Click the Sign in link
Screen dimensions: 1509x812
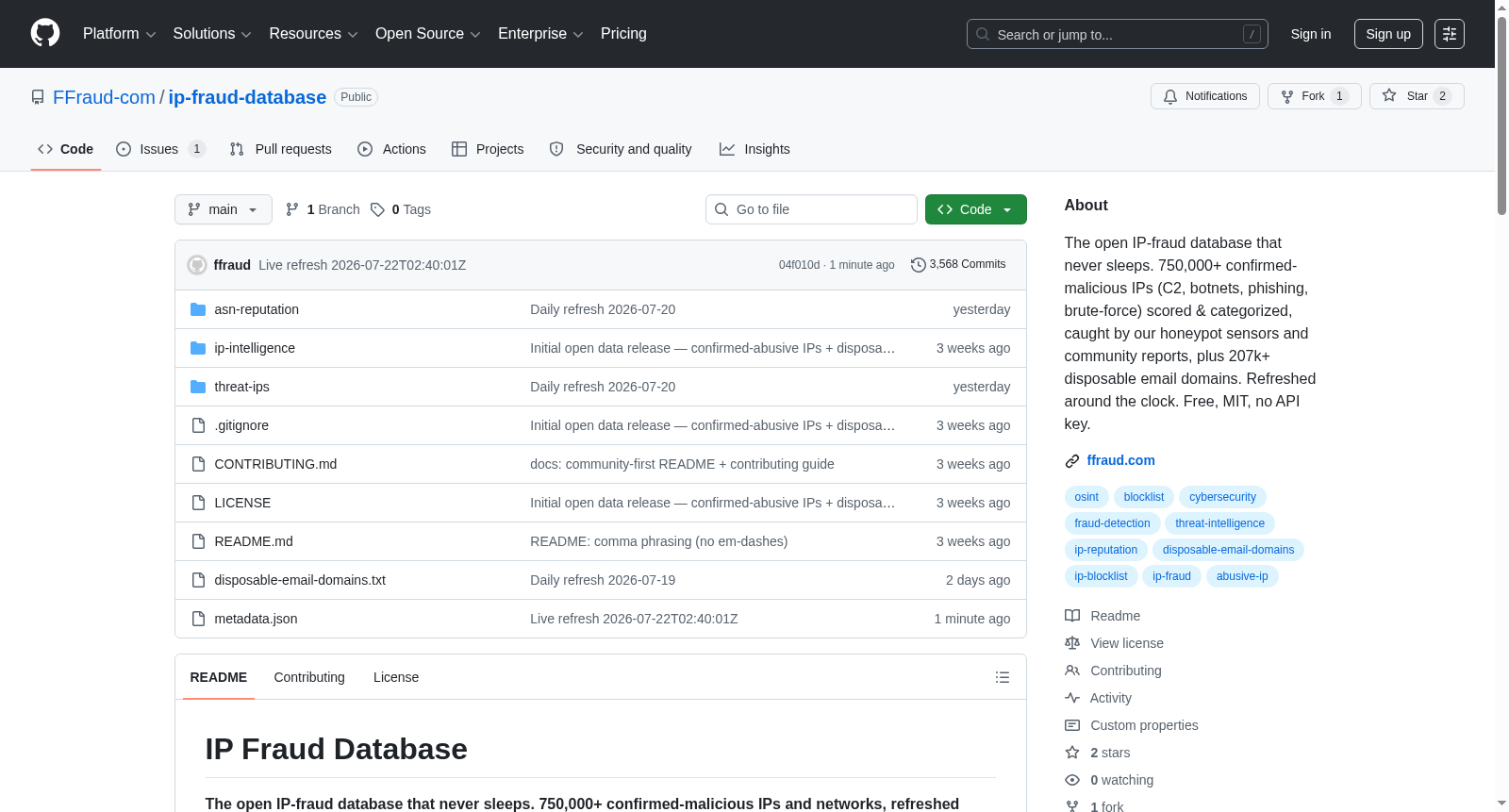tap(1311, 34)
